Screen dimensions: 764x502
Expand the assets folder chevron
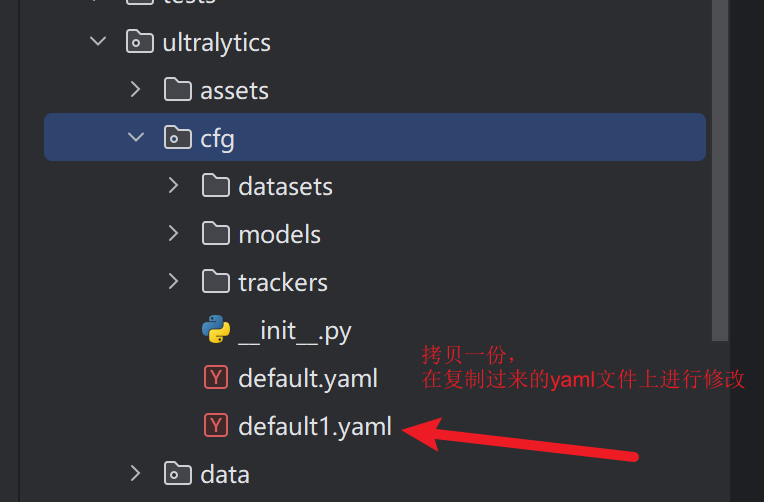pyautogui.click(x=135, y=89)
